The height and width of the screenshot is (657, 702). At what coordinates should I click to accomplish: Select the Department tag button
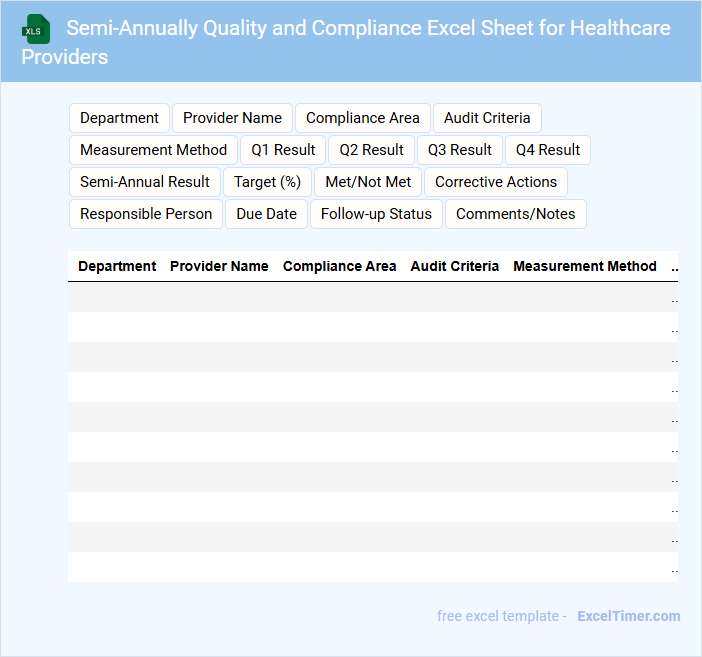[119, 118]
